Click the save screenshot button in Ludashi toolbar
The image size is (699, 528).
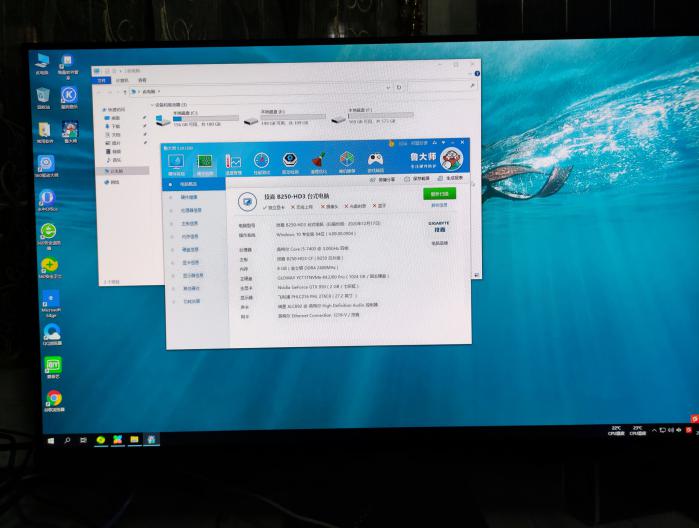pos(416,179)
